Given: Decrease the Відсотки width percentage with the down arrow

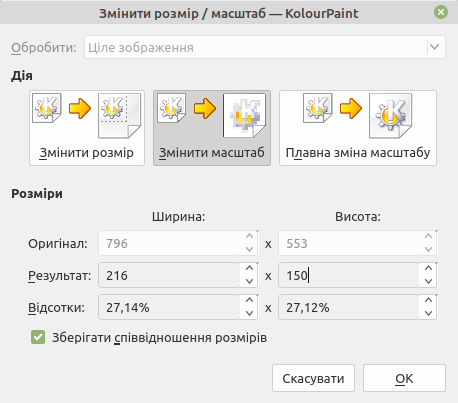Looking at the screenshot, I should coord(249,314).
